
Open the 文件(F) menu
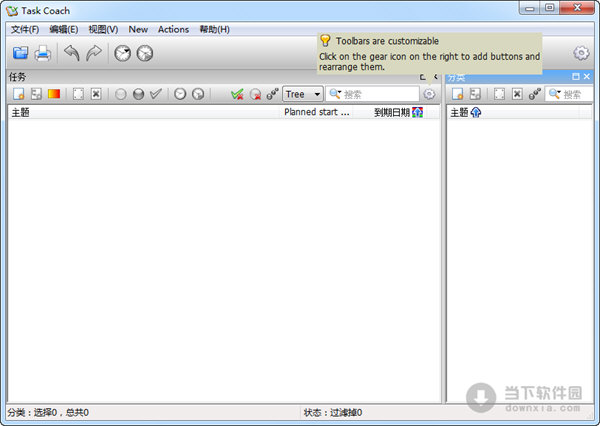tap(25, 29)
